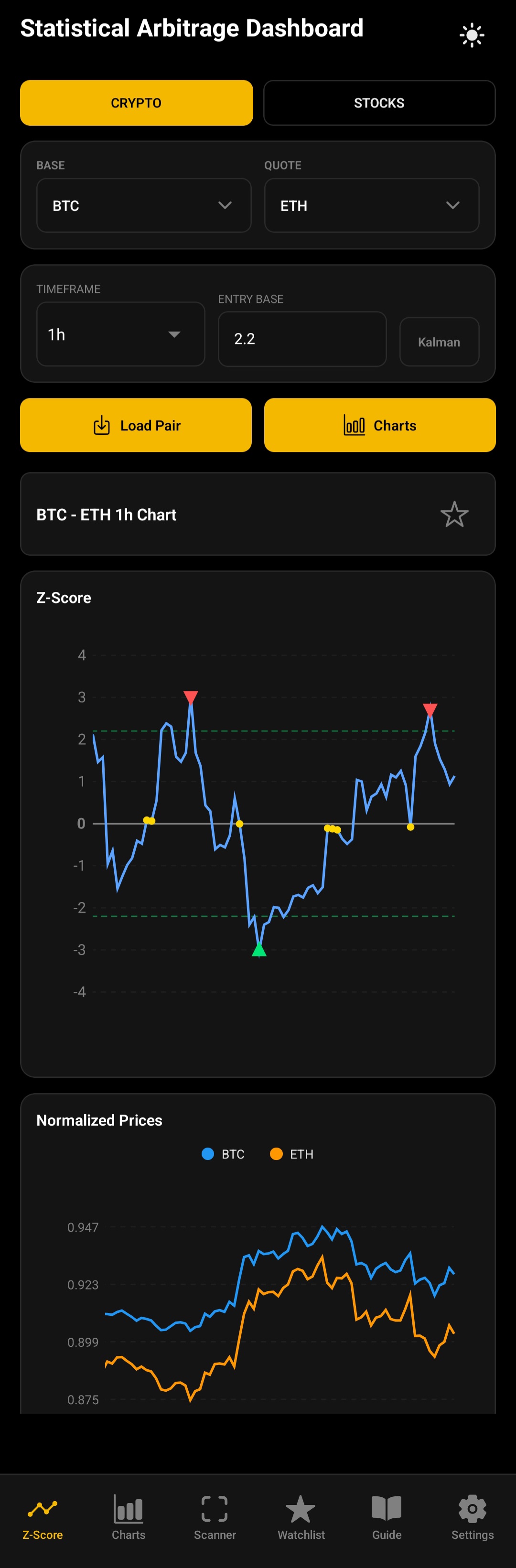516x1568 pixels.
Task: Open the Watchlist star icon in bottom navigation
Action: tap(301, 1508)
